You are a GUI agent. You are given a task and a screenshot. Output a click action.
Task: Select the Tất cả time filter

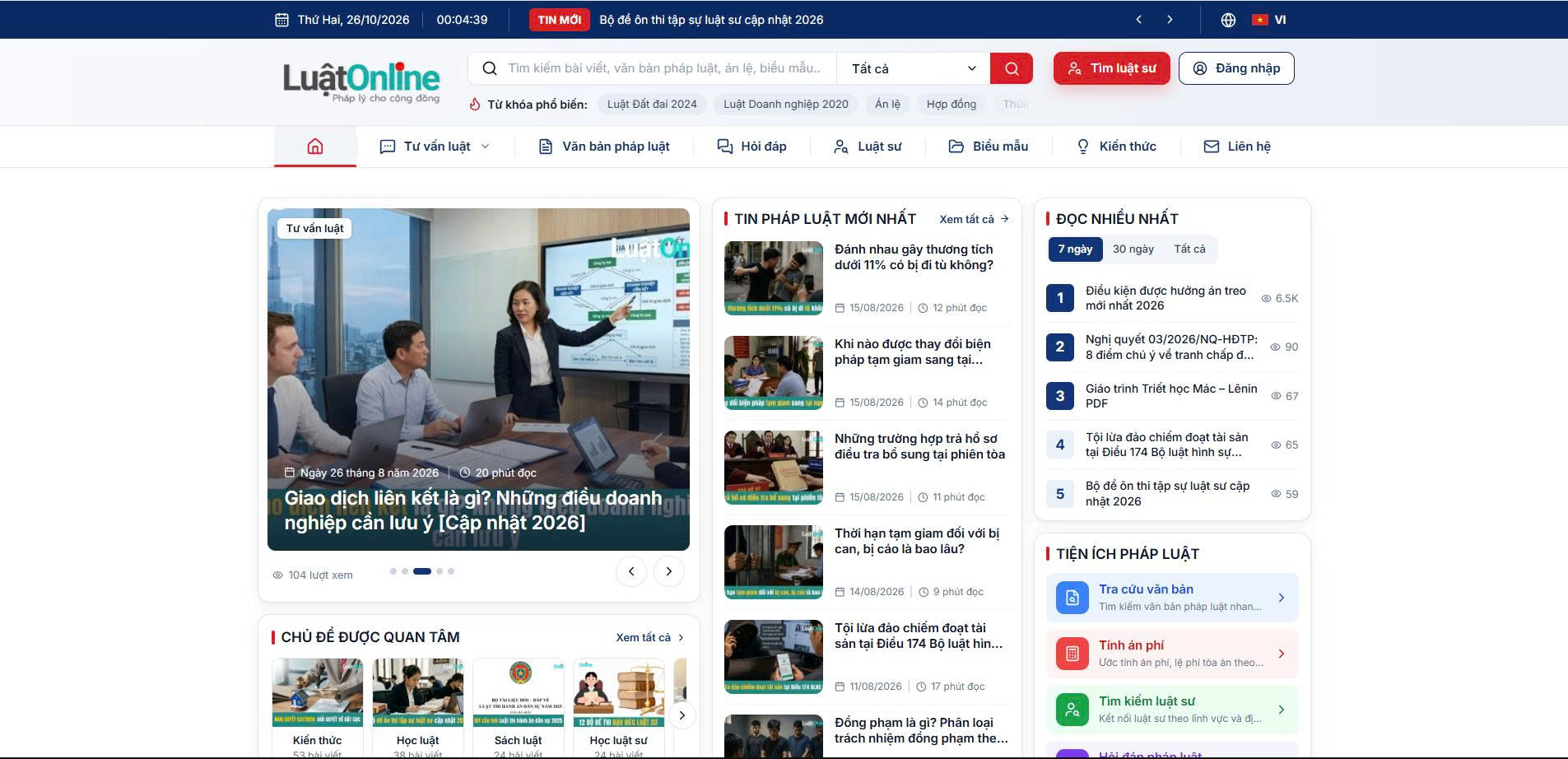1189,249
